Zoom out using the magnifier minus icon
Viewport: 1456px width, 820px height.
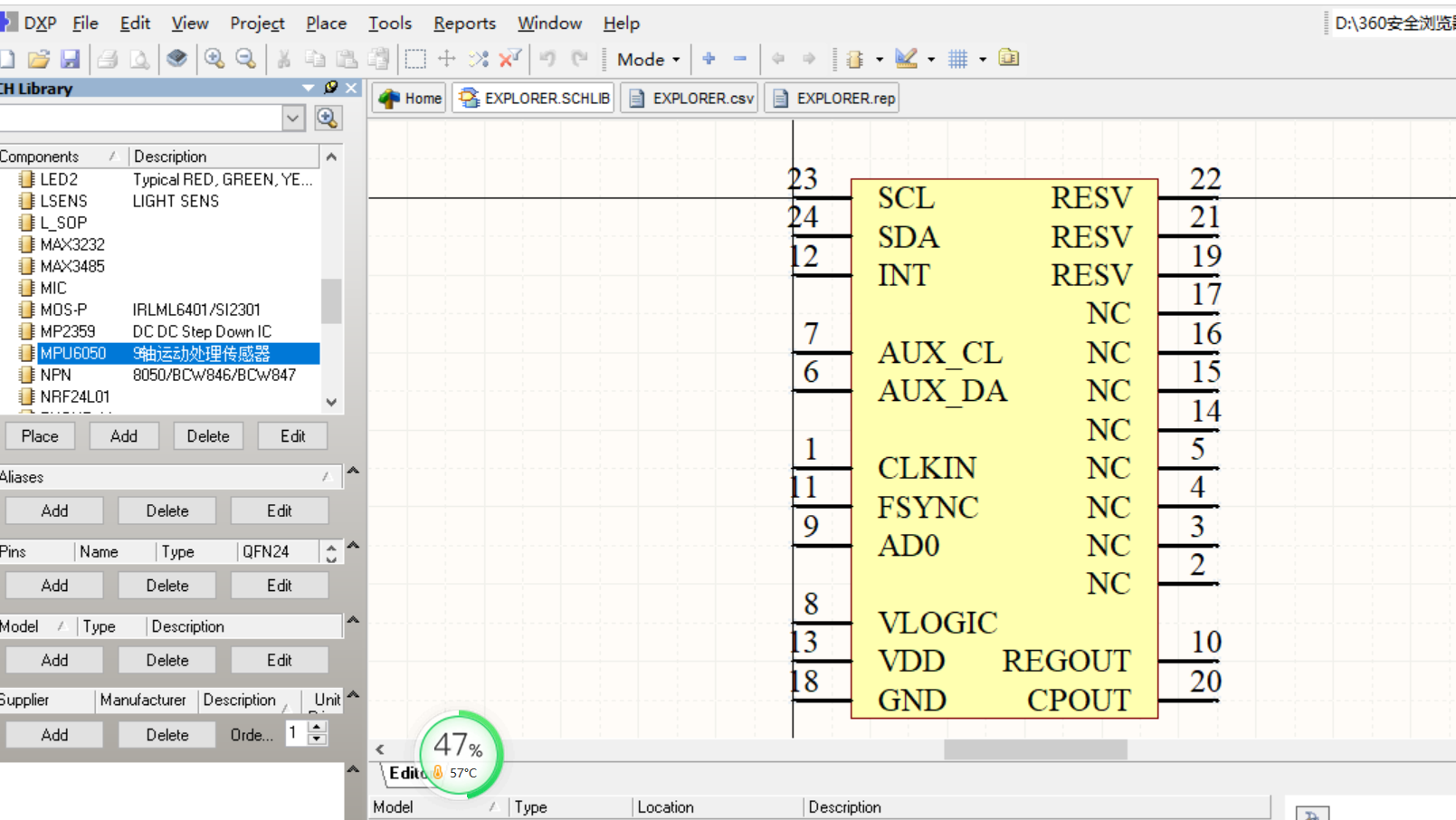click(246, 59)
